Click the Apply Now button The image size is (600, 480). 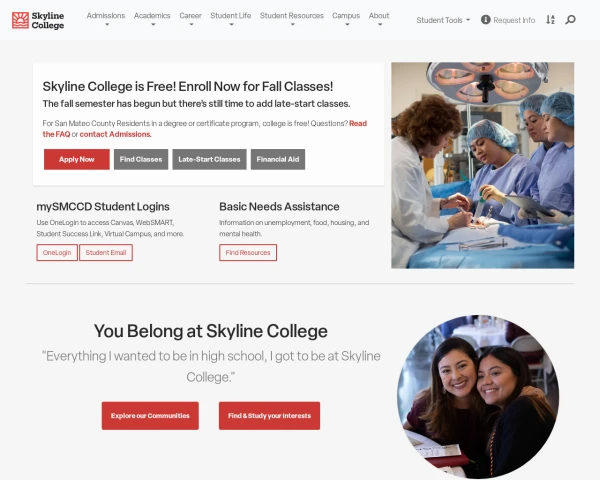click(77, 159)
